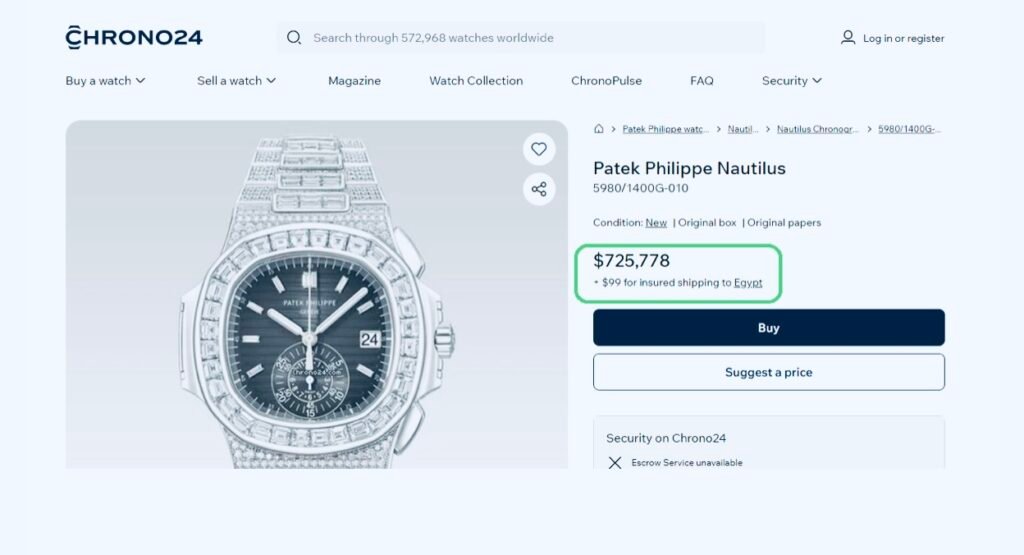Screen dimensions: 1024x555
Task: Click the Log in or register link
Action: [x=903, y=39]
